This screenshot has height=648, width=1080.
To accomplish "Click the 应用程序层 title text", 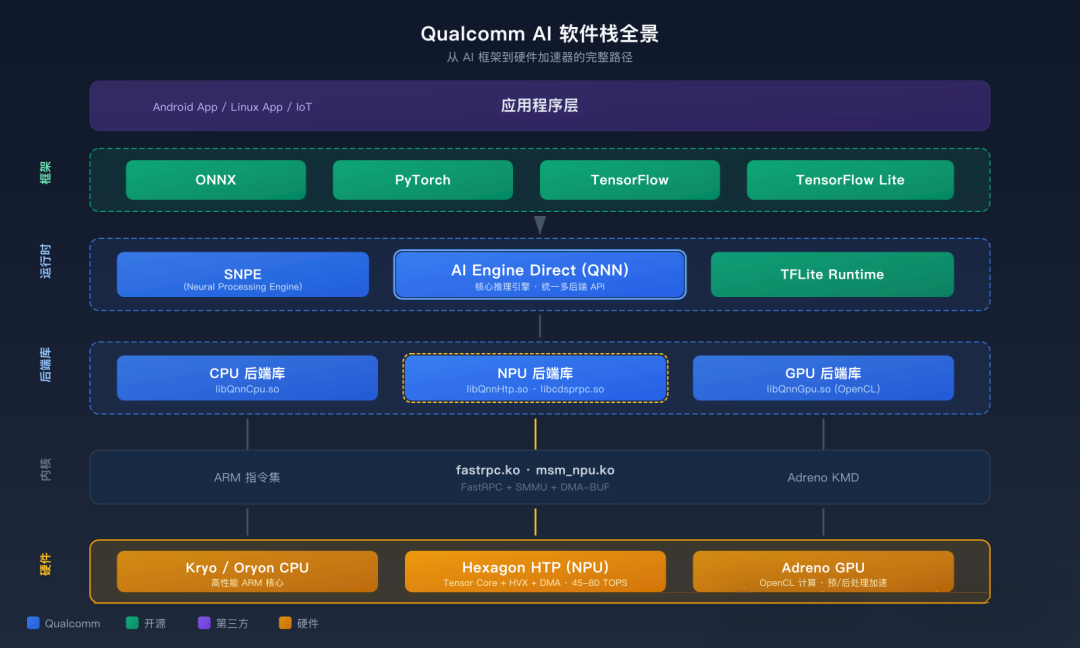I will (539, 105).
